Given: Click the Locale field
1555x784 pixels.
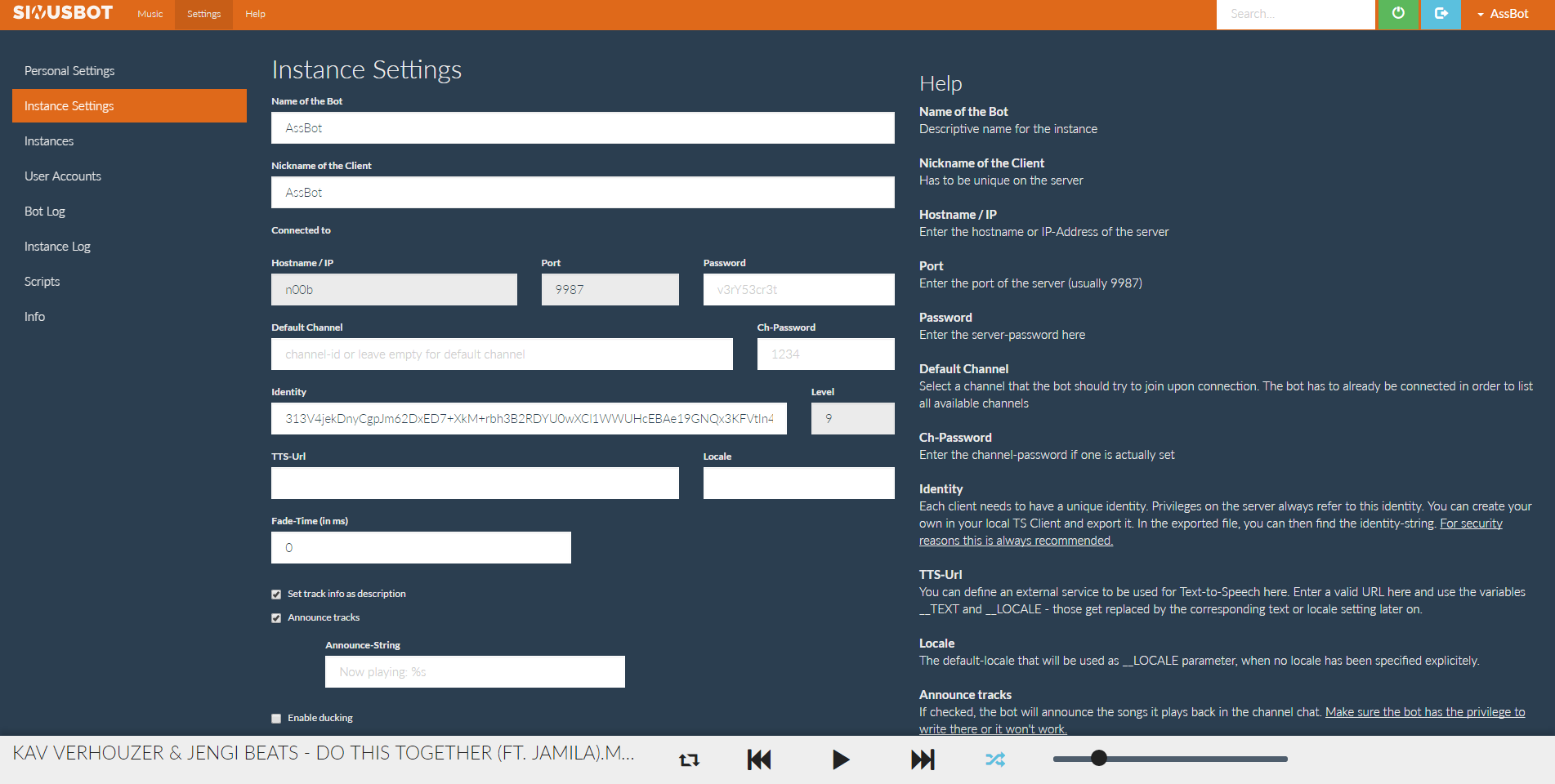Looking at the screenshot, I should pos(799,483).
